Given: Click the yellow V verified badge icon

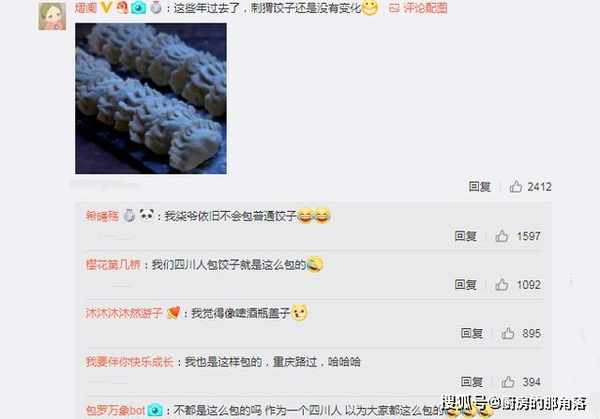Looking at the screenshot, I should click(x=106, y=8).
